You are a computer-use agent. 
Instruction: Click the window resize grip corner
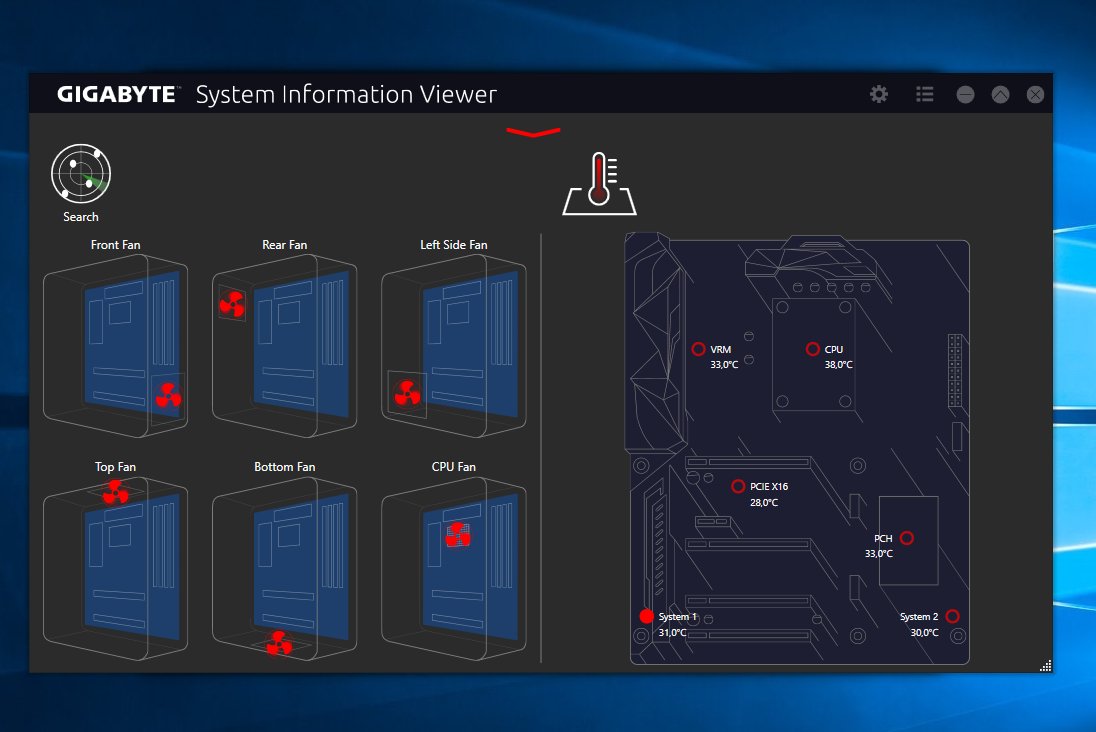pyautogui.click(x=1045, y=665)
